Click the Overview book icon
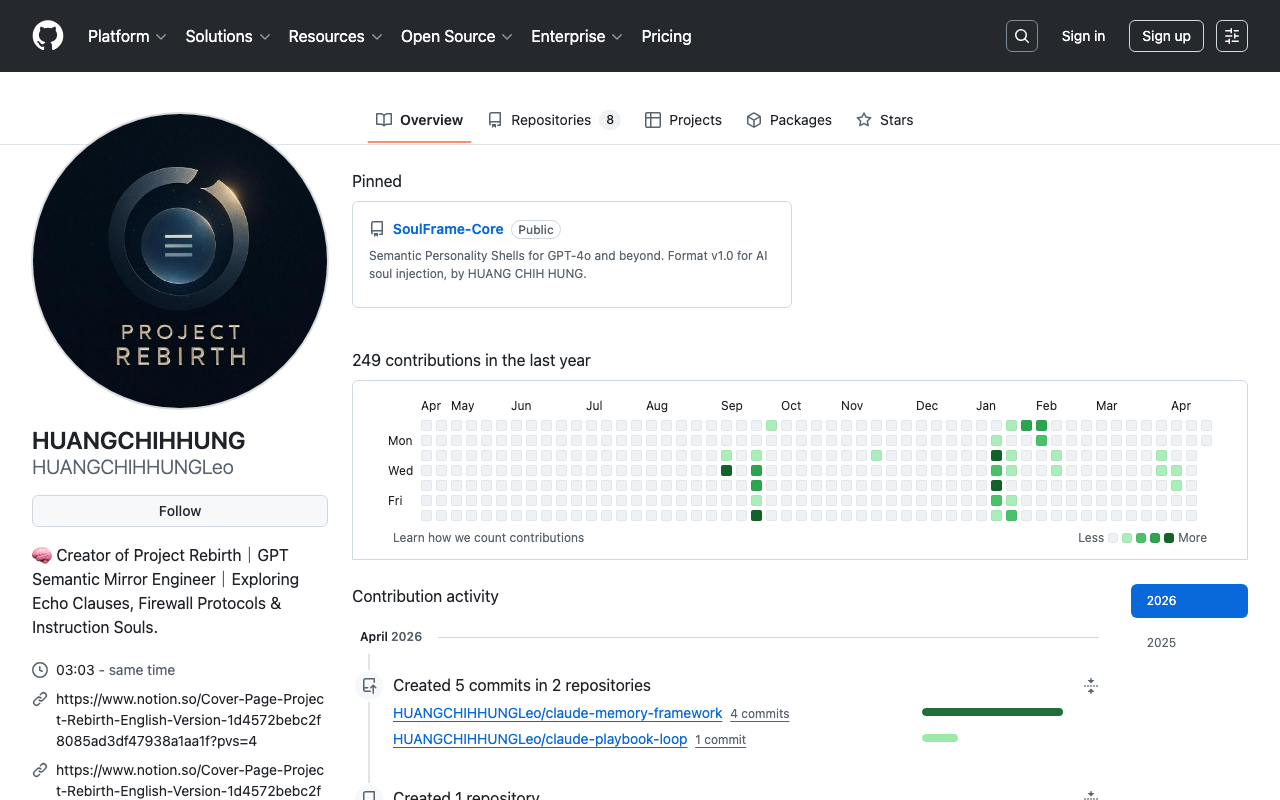Viewport: 1280px width, 800px height. point(383,119)
